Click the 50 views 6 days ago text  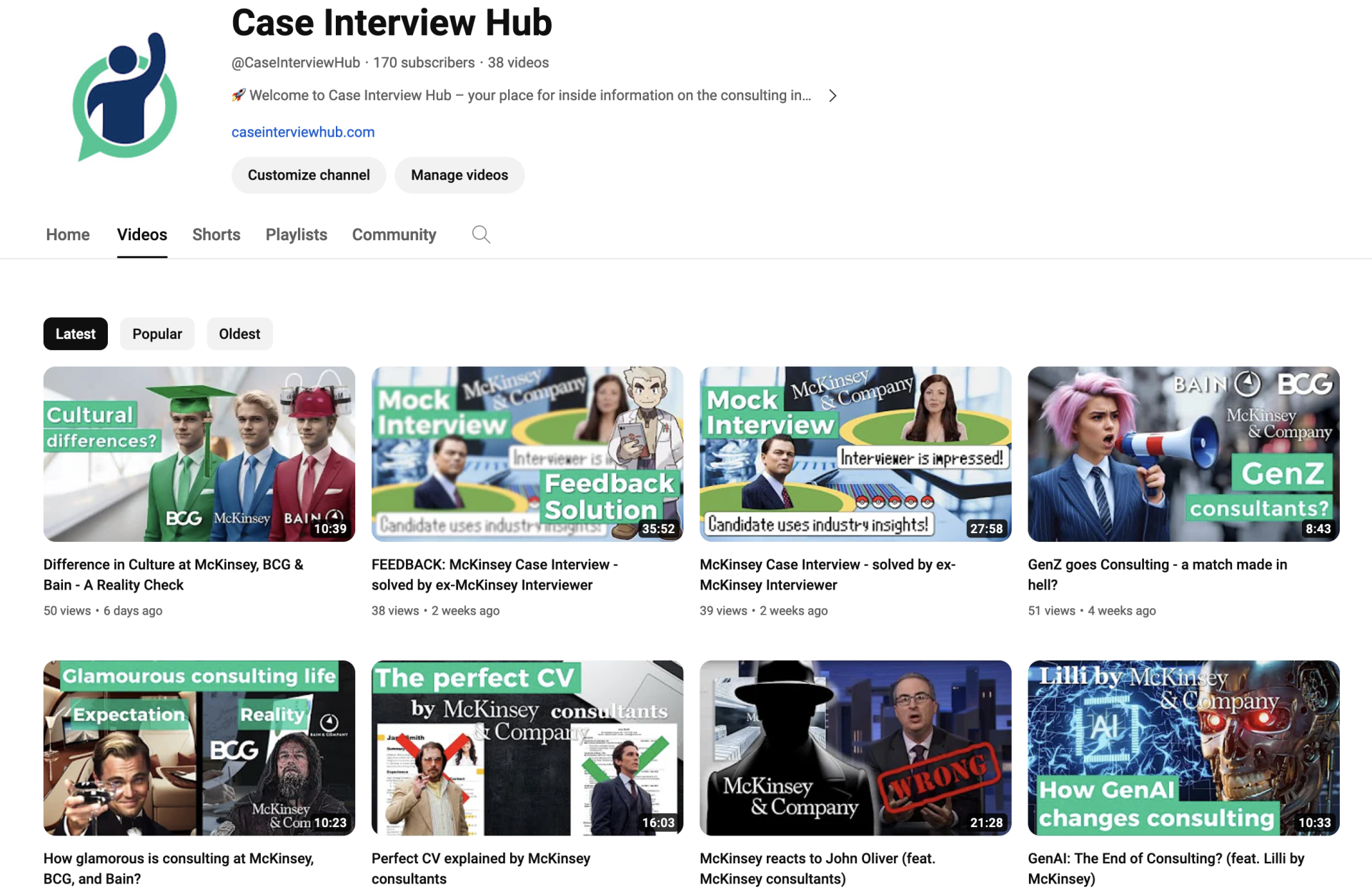[103, 611]
